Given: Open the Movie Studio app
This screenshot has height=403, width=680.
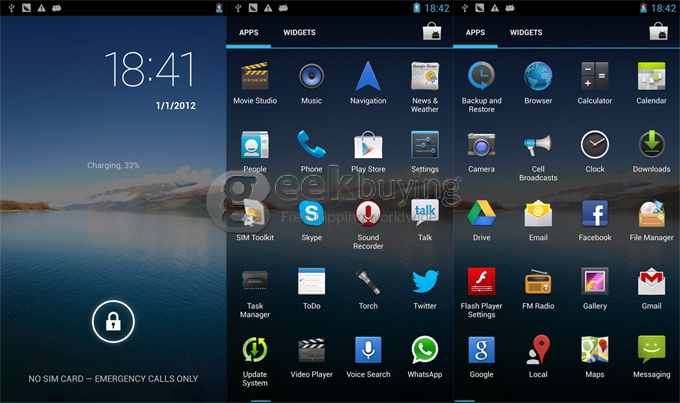Looking at the screenshot, I should click(x=255, y=76).
